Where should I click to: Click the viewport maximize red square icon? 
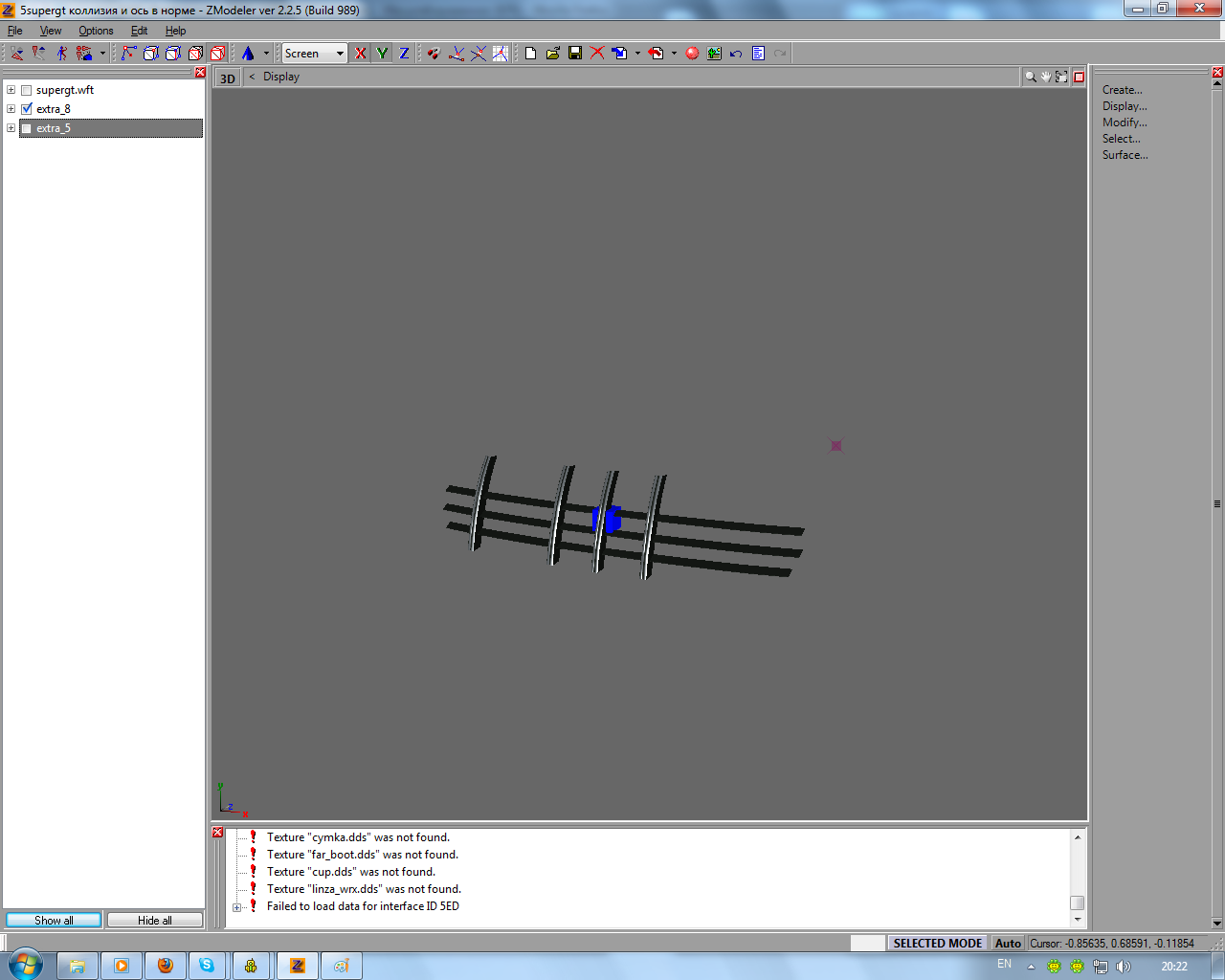tap(1079, 77)
